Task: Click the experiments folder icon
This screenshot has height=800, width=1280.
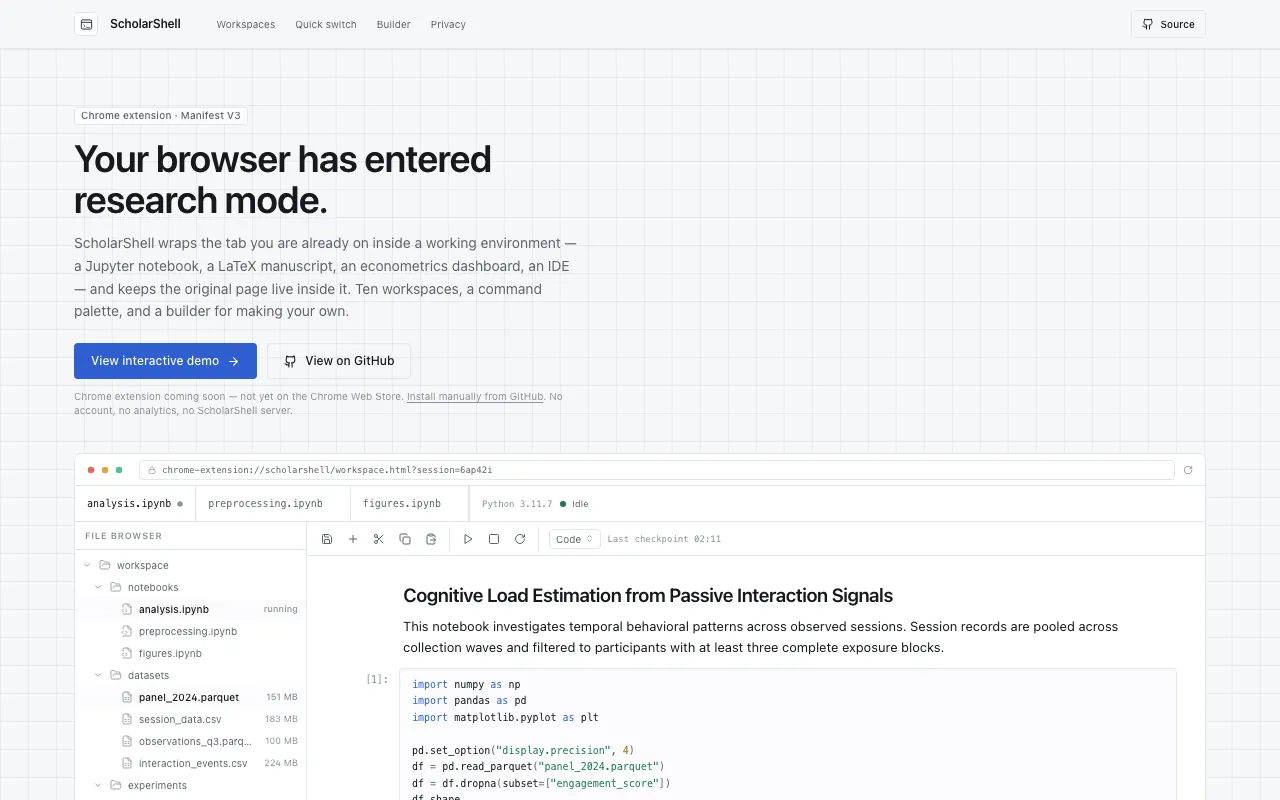Action: tap(116, 785)
